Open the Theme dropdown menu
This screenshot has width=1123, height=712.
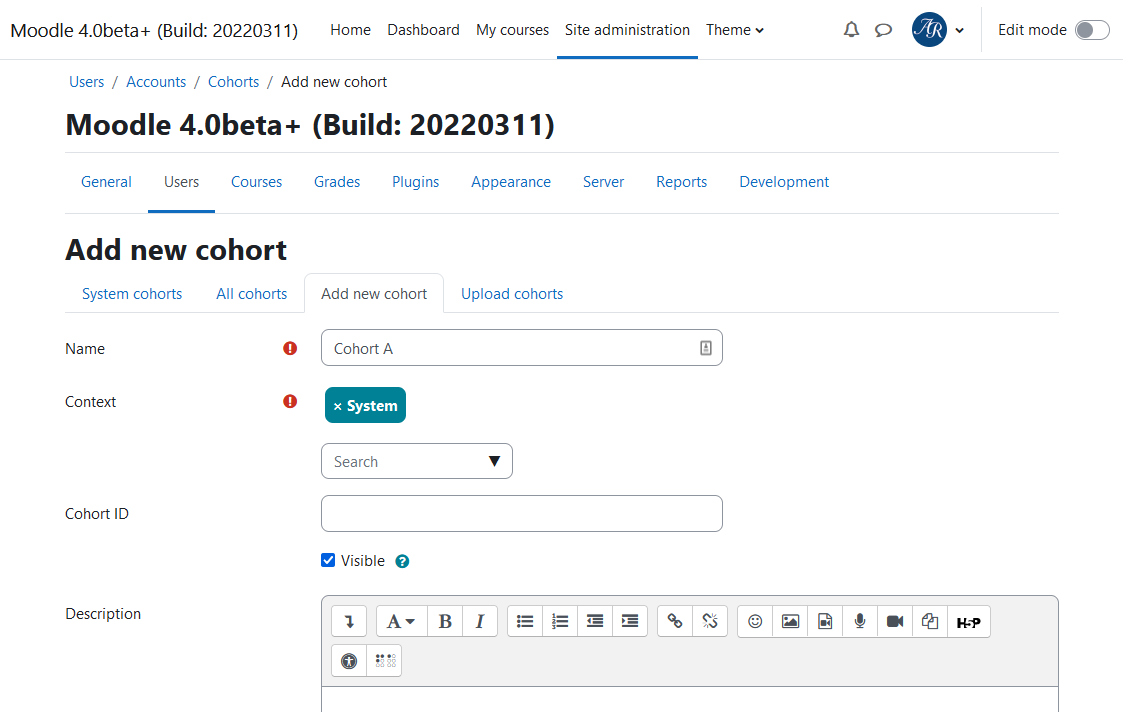click(735, 30)
